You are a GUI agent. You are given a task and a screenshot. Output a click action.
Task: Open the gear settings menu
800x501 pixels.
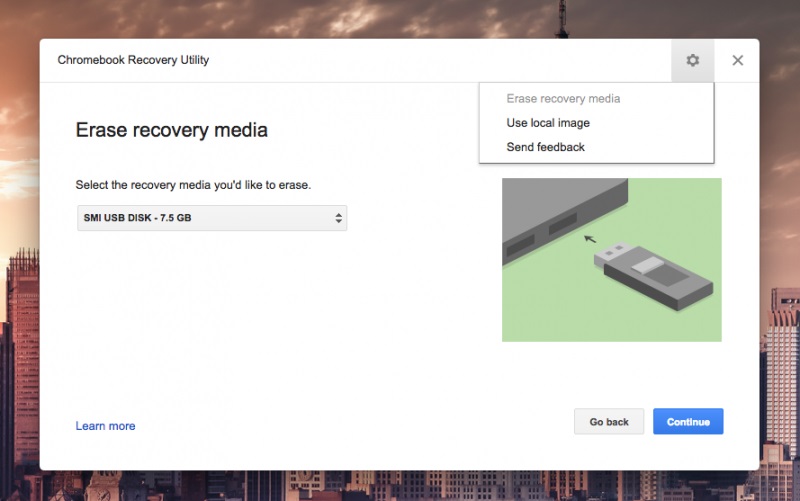[x=692, y=61]
